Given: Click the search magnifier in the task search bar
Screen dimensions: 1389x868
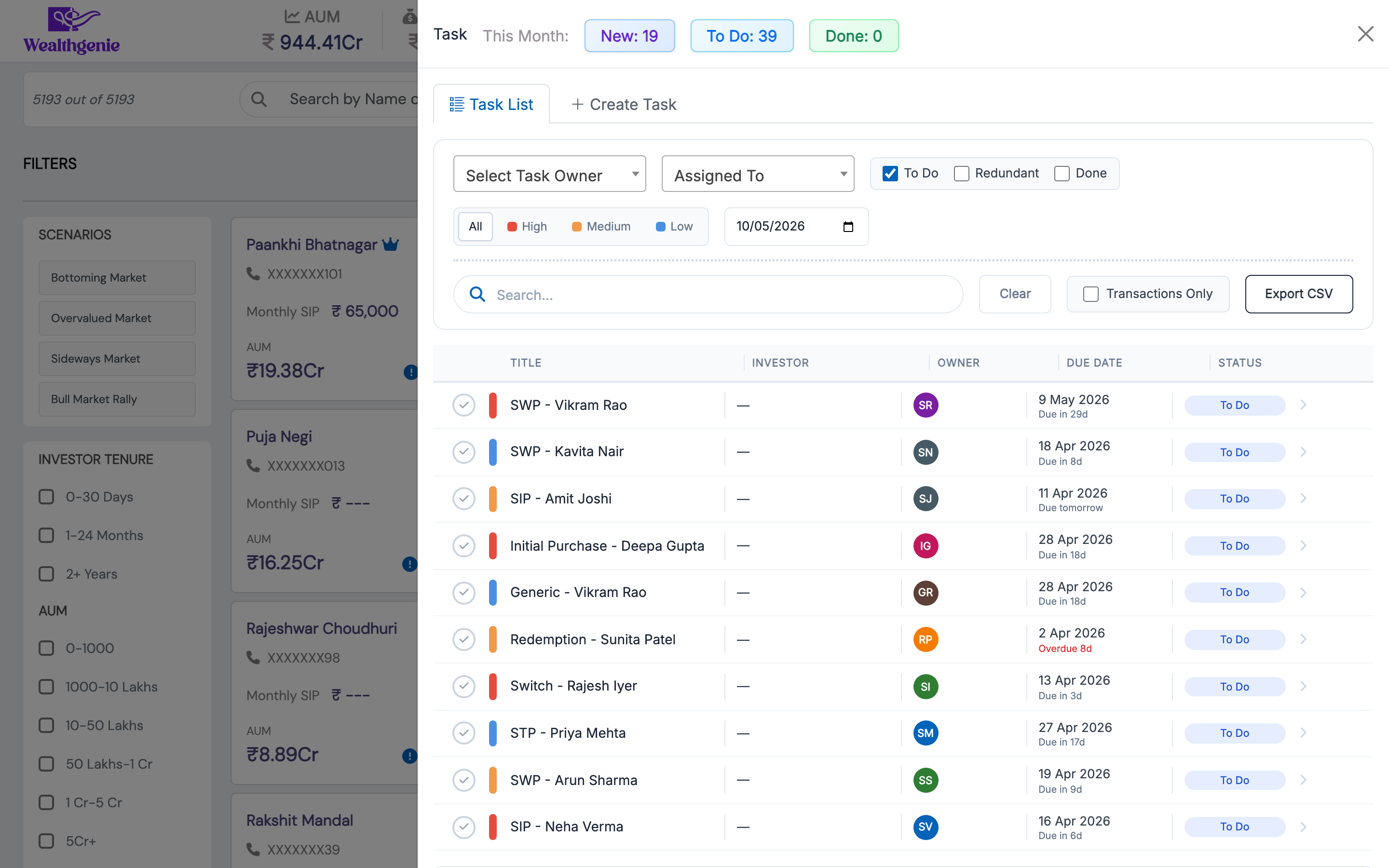Looking at the screenshot, I should click(x=477, y=294).
